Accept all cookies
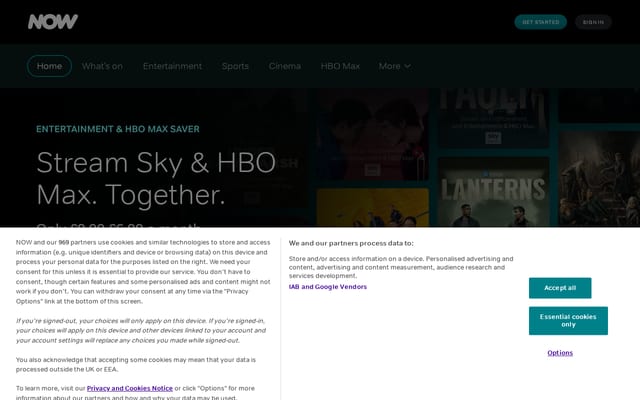This screenshot has height=400, width=640. coord(560,288)
